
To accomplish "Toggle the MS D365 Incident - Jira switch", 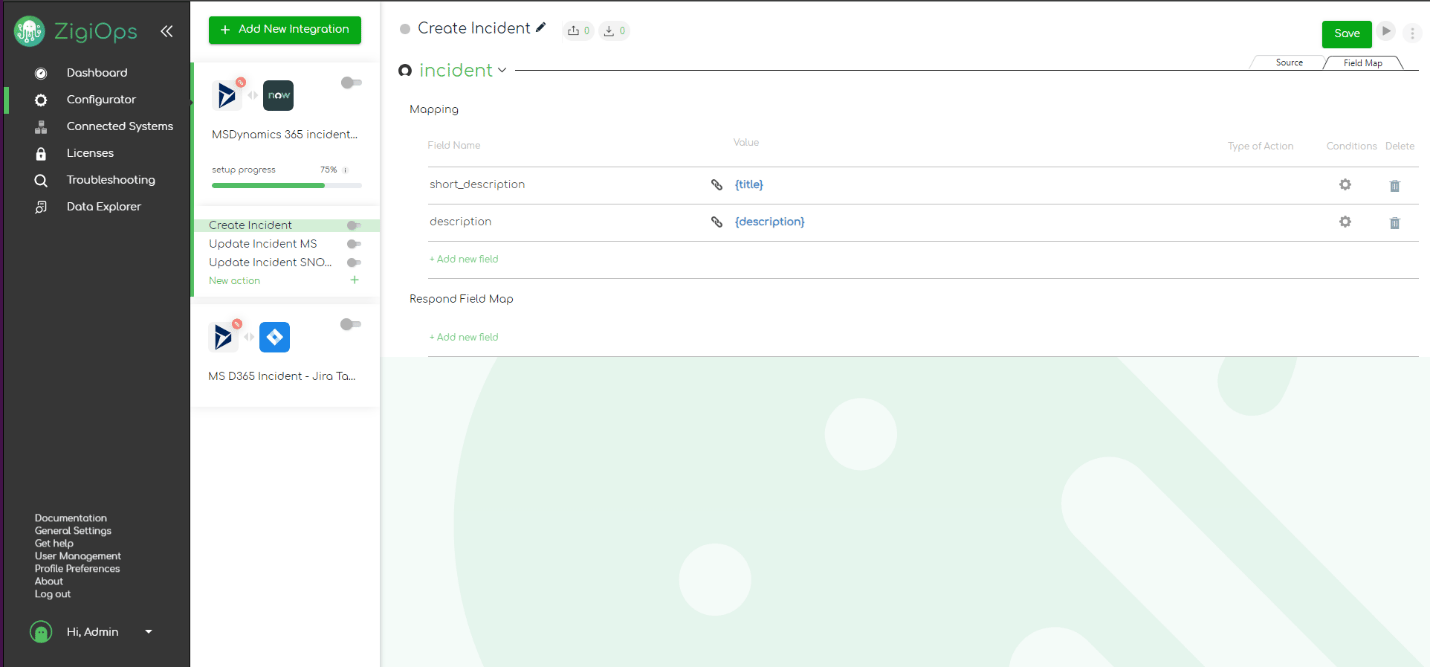I will coord(351,325).
